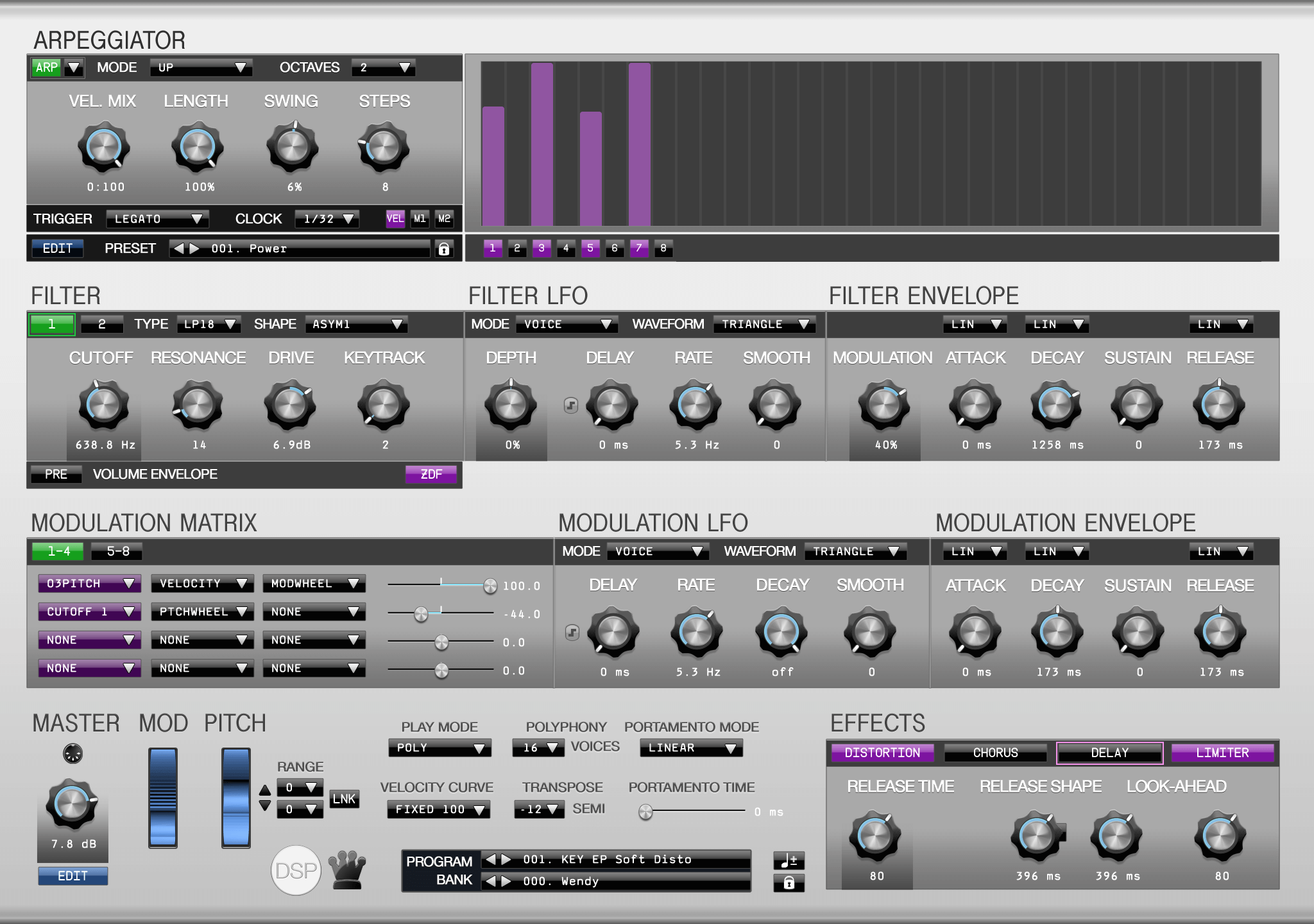1314x924 pixels.
Task: Click the crown icon next to DSP
Action: 347,869
